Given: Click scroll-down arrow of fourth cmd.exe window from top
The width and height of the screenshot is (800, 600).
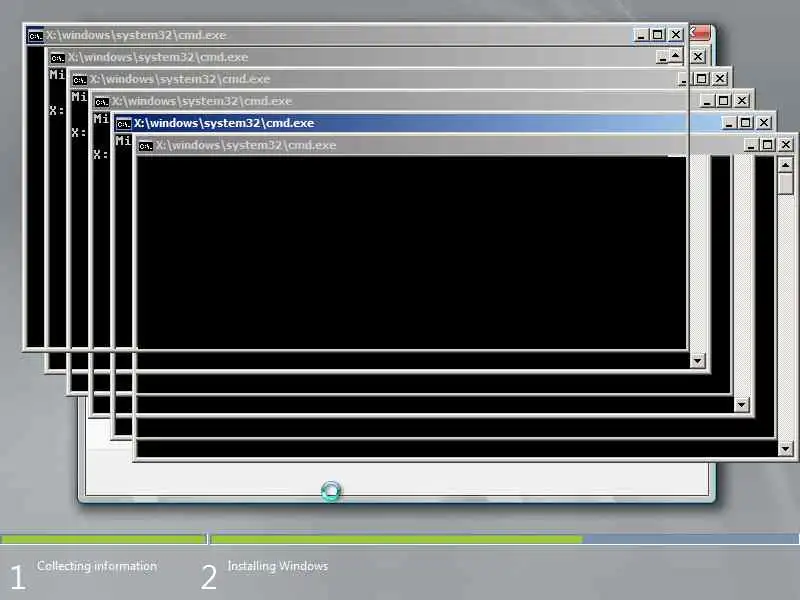Looking at the screenshot, I should pos(741,405).
